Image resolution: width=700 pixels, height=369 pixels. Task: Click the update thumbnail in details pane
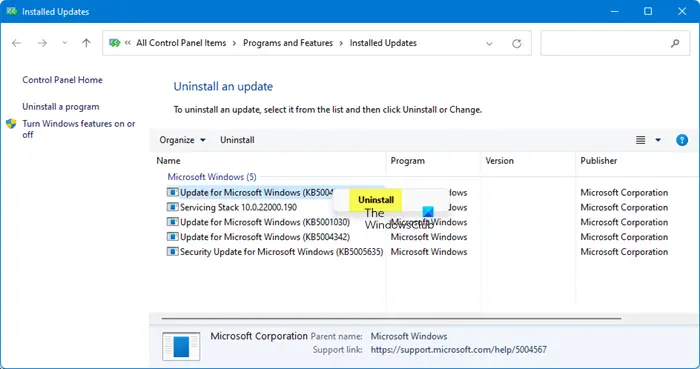(x=181, y=346)
